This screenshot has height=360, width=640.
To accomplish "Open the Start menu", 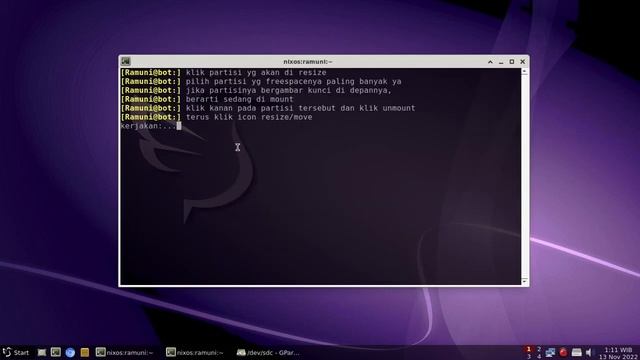I will tap(16, 352).
